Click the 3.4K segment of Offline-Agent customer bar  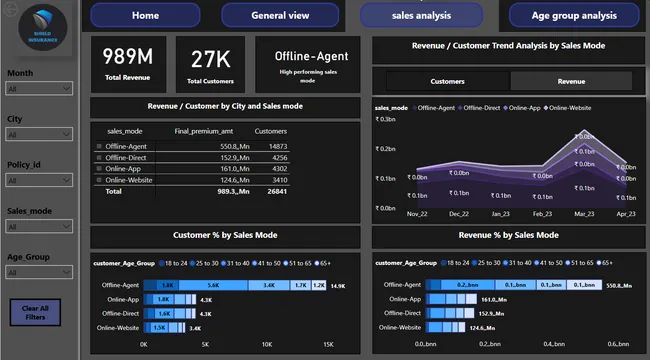[x=269, y=285]
